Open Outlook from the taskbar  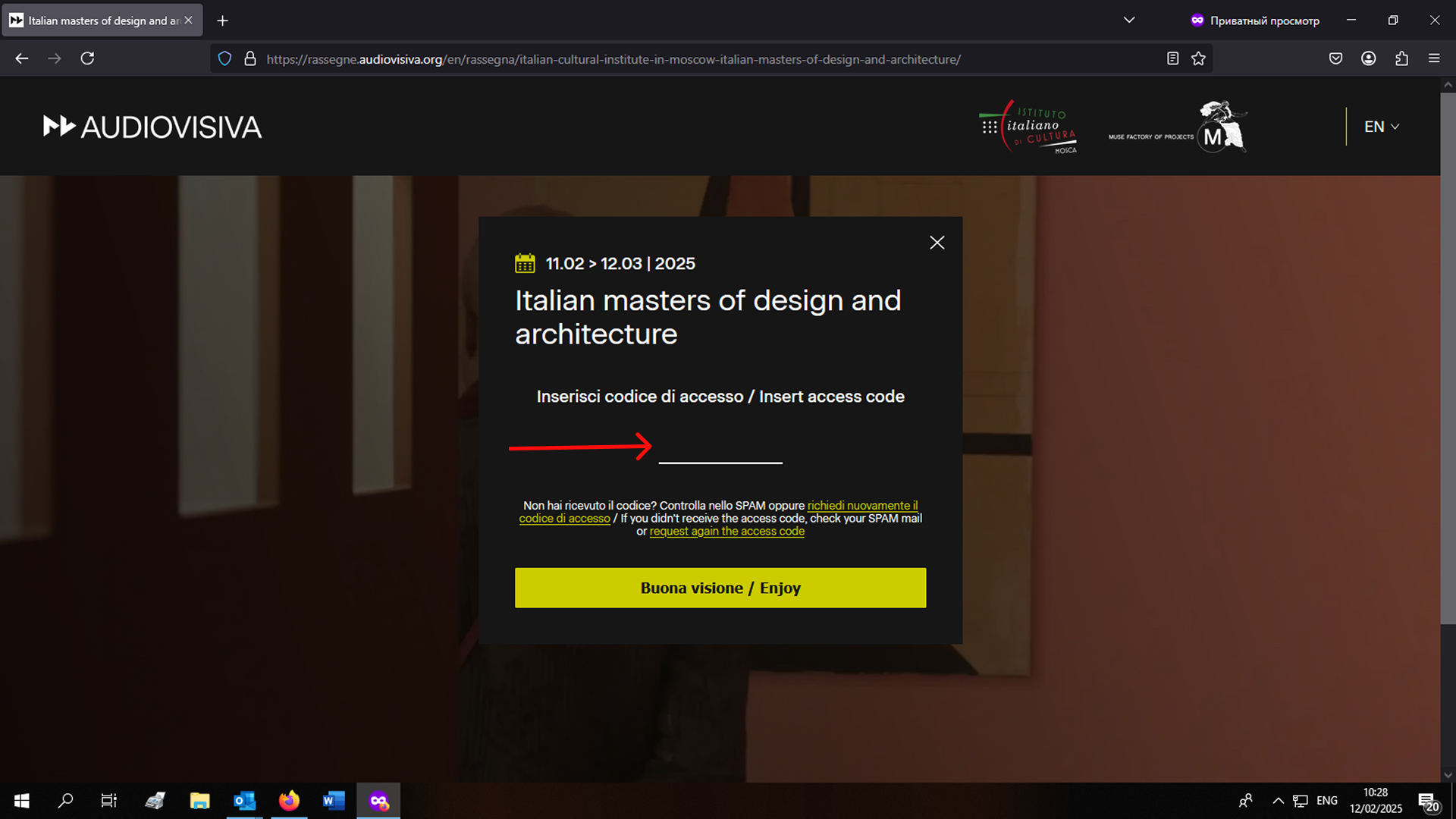click(x=244, y=801)
